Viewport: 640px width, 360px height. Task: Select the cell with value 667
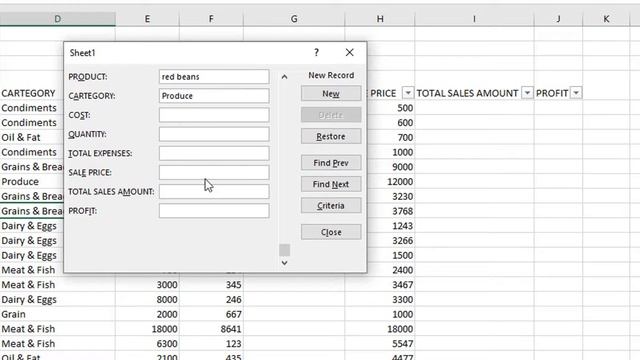211,314
